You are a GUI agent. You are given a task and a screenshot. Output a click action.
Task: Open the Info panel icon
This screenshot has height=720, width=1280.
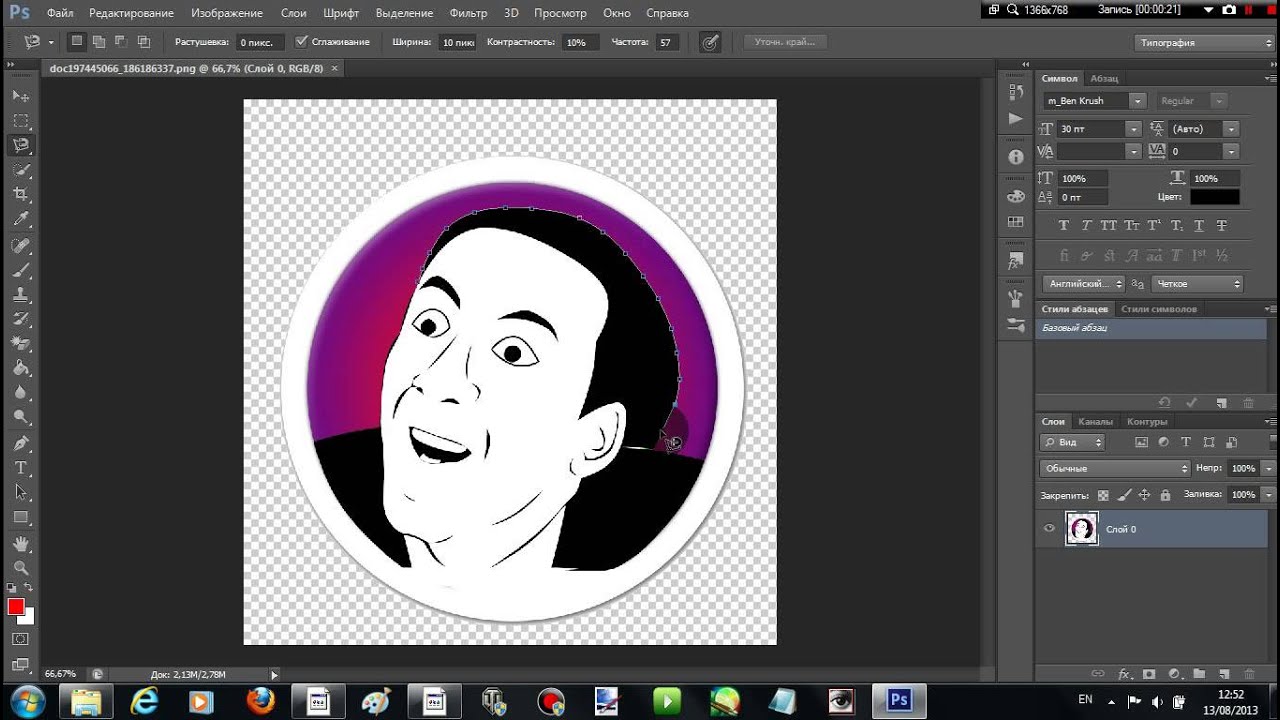1016,157
